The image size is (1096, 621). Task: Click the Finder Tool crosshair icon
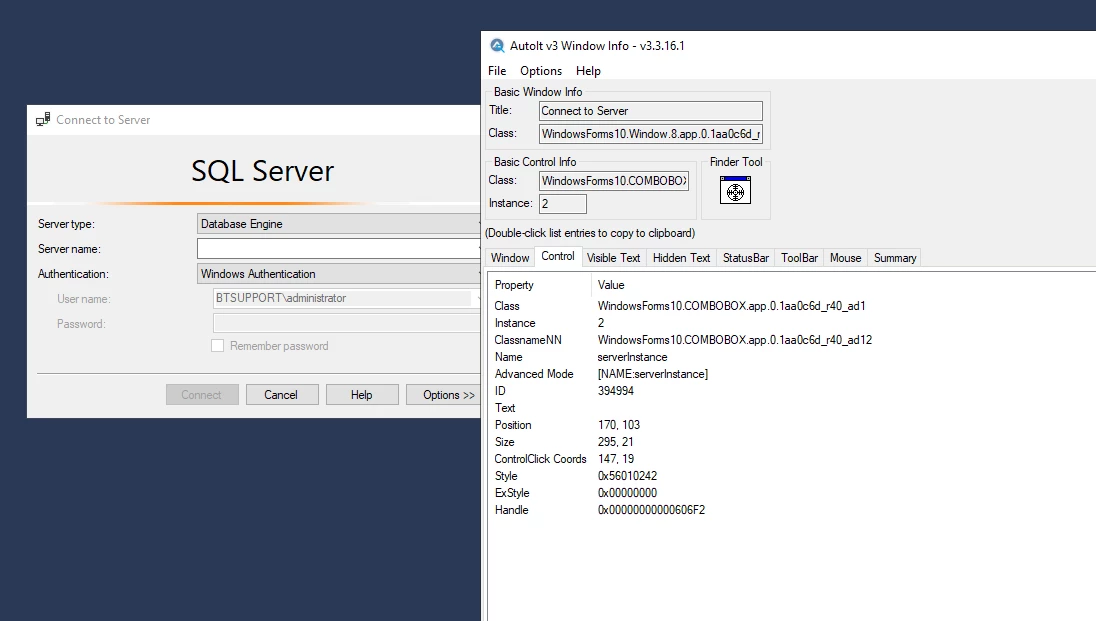(x=735, y=190)
